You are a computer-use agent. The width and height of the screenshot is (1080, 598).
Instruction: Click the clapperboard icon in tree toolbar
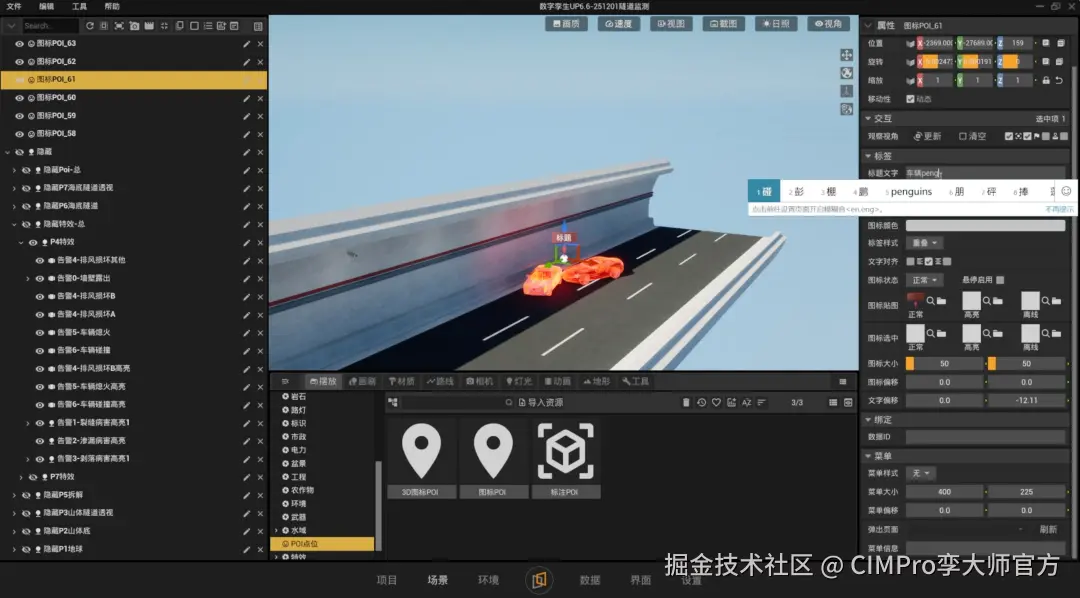pyautogui.click(x=149, y=26)
